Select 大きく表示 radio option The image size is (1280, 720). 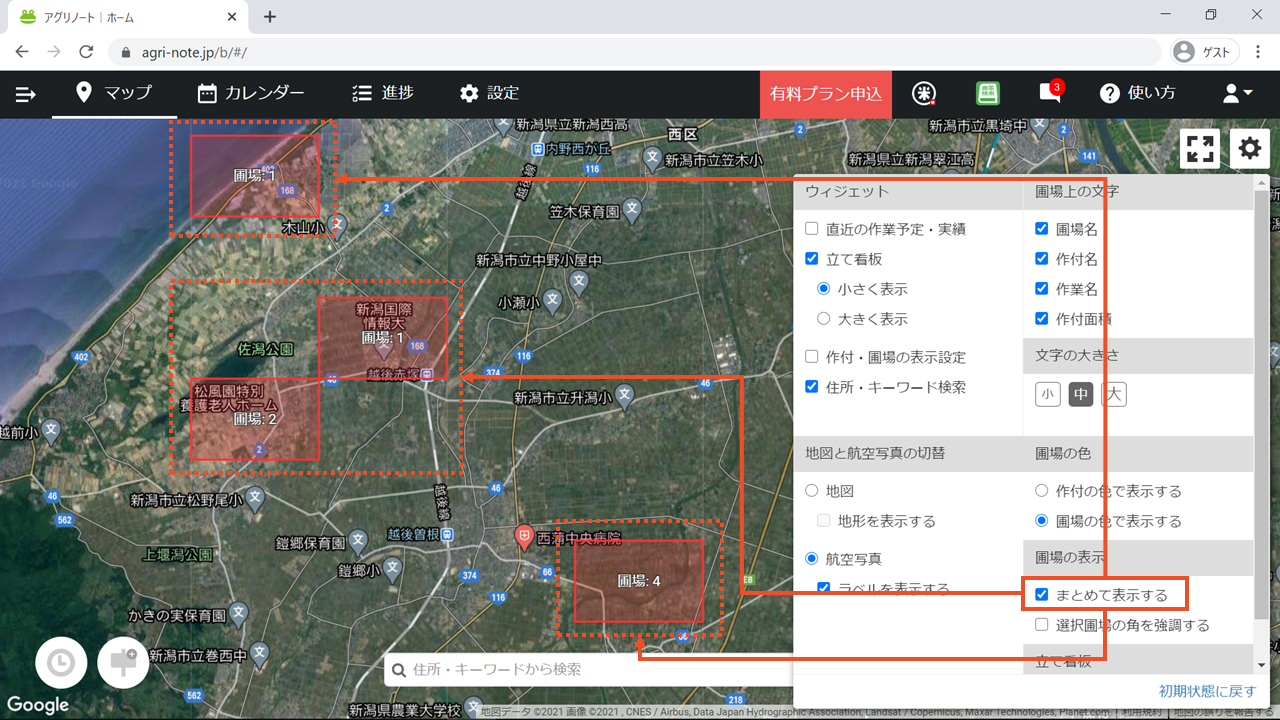pyautogui.click(x=824, y=319)
